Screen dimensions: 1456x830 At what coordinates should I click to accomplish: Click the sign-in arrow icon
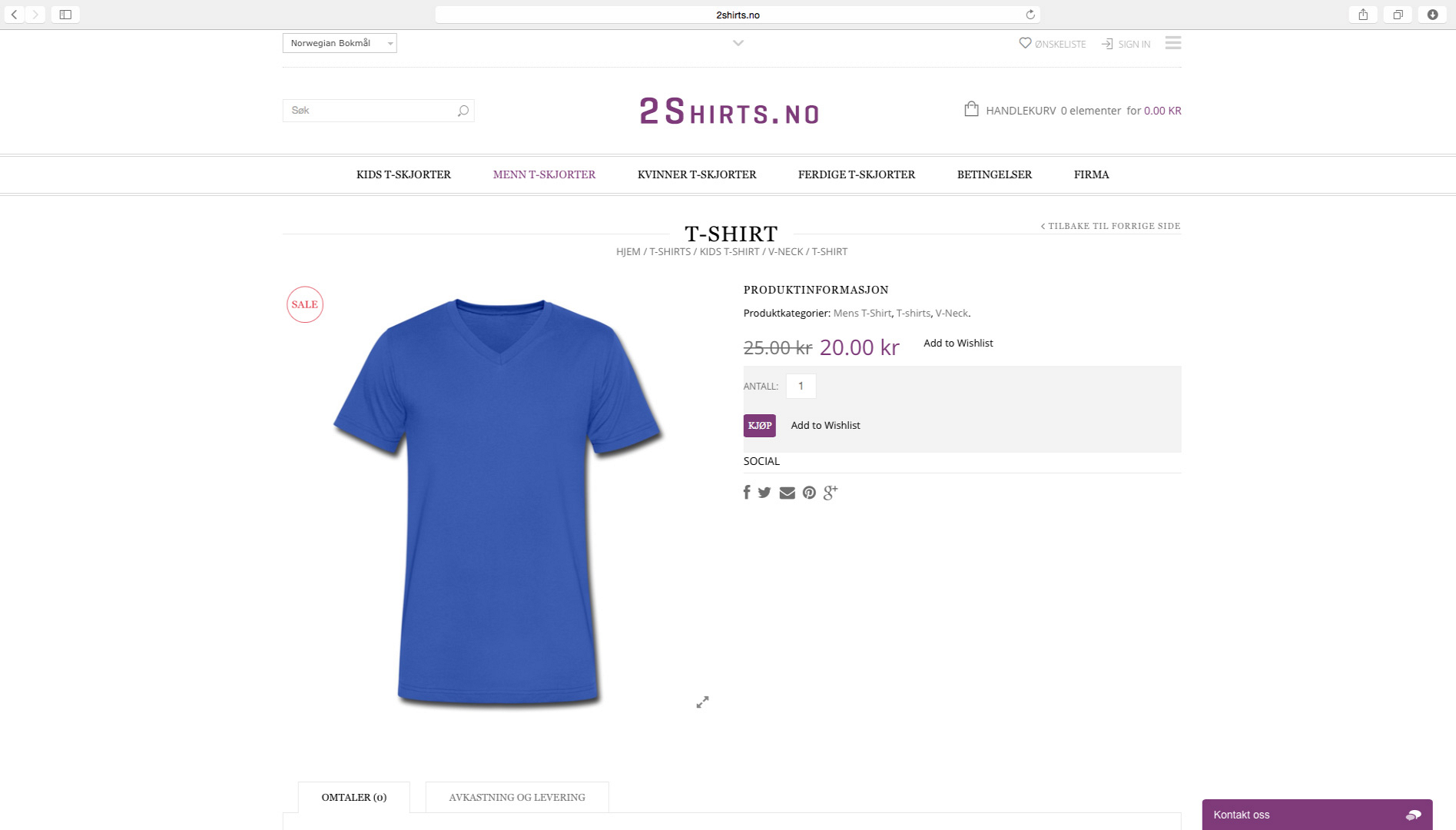(x=1107, y=44)
